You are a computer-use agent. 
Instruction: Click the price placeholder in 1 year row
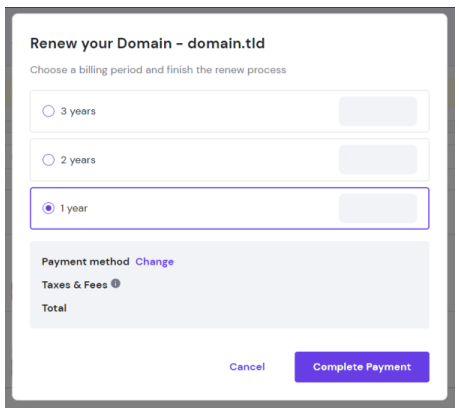[x=378, y=208]
